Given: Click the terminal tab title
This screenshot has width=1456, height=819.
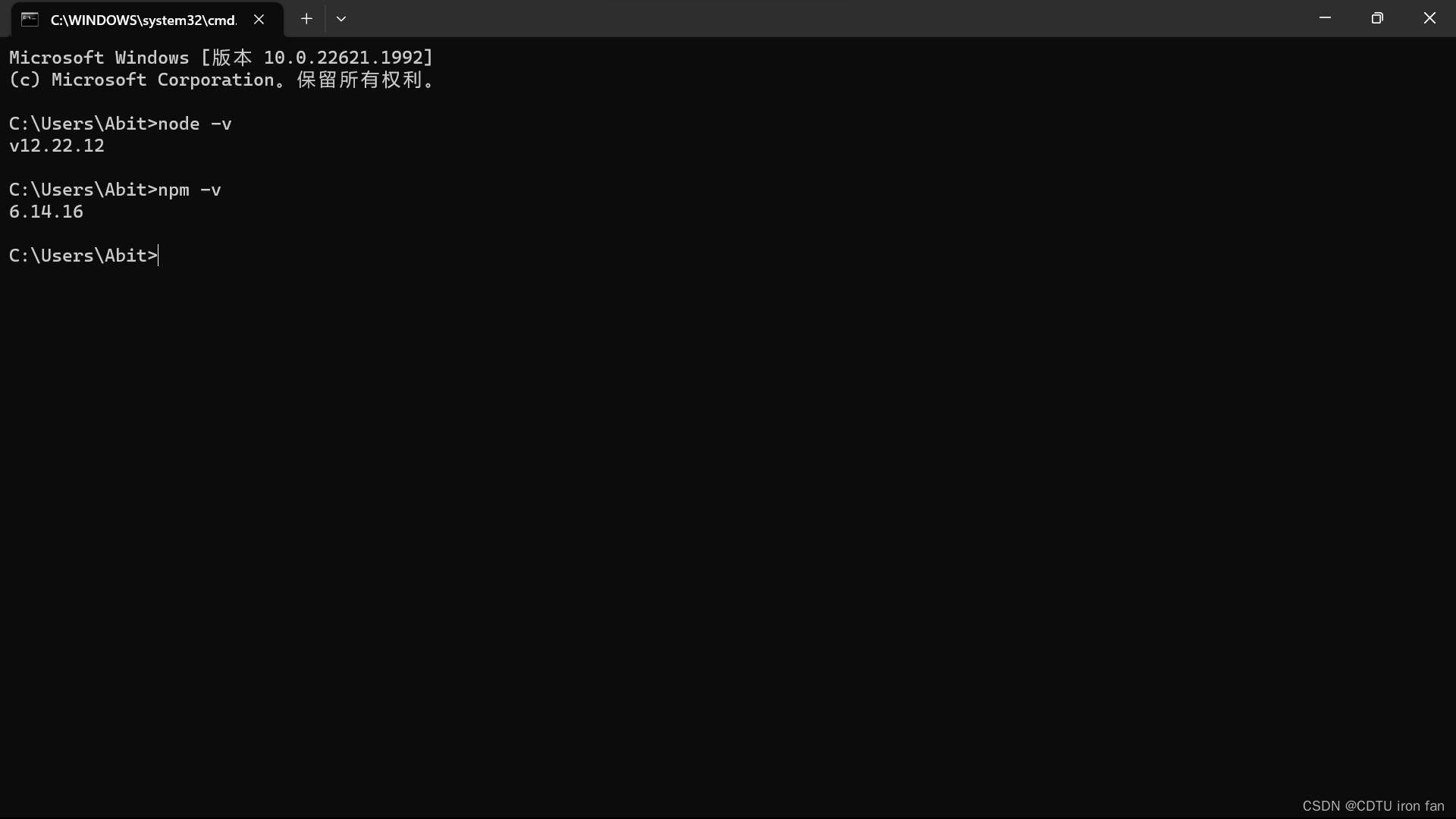Looking at the screenshot, I should [143, 18].
